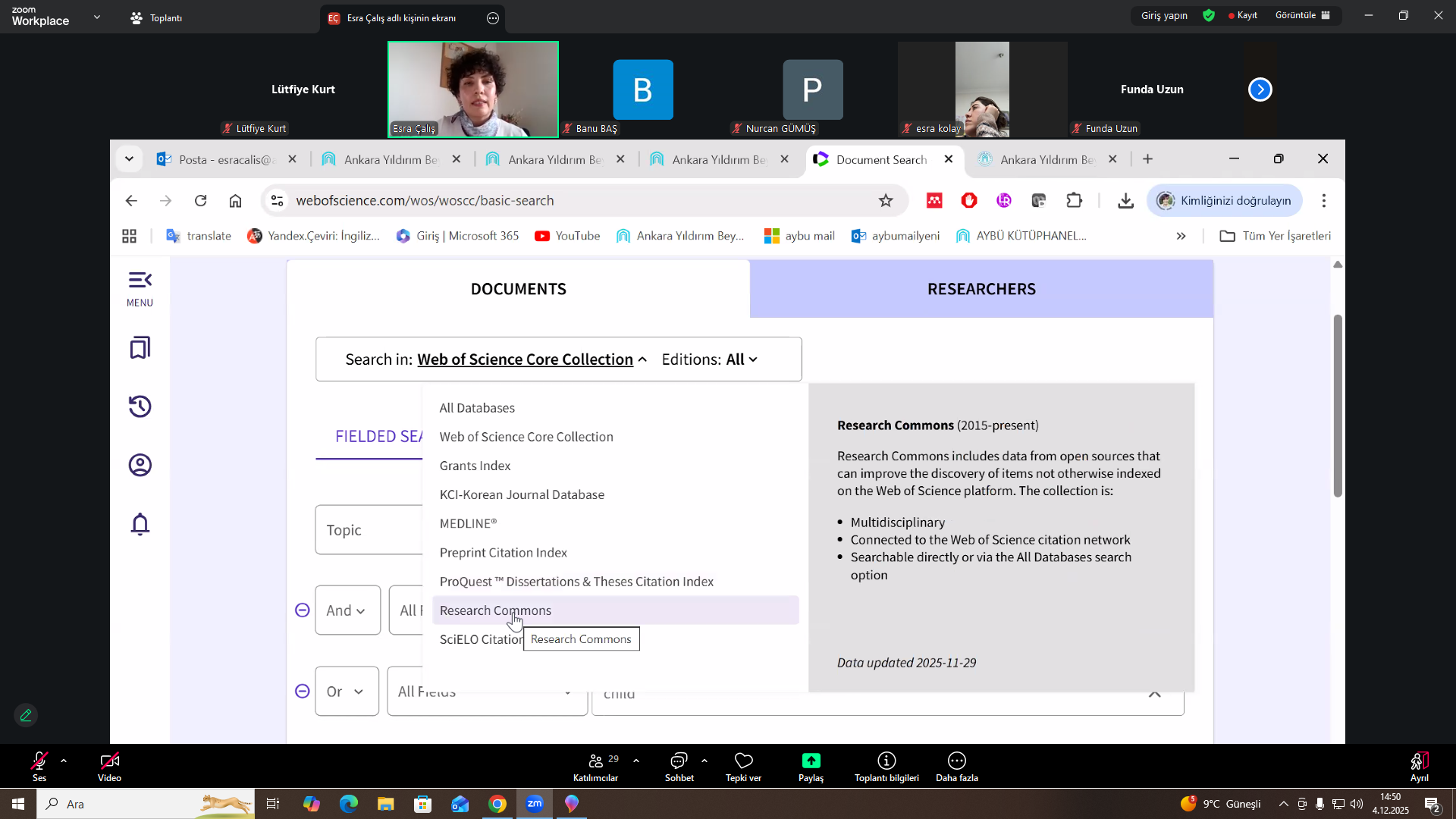Viewport: 1456px width, 819px height.
Task: Choose Preprint Citation Index from the list
Action: (503, 553)
